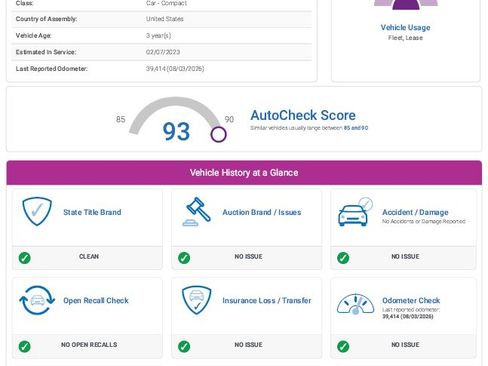This screenshot has width=488, height=366.
Task: Click the Estimated In Service label
Action: coord(46,52)
